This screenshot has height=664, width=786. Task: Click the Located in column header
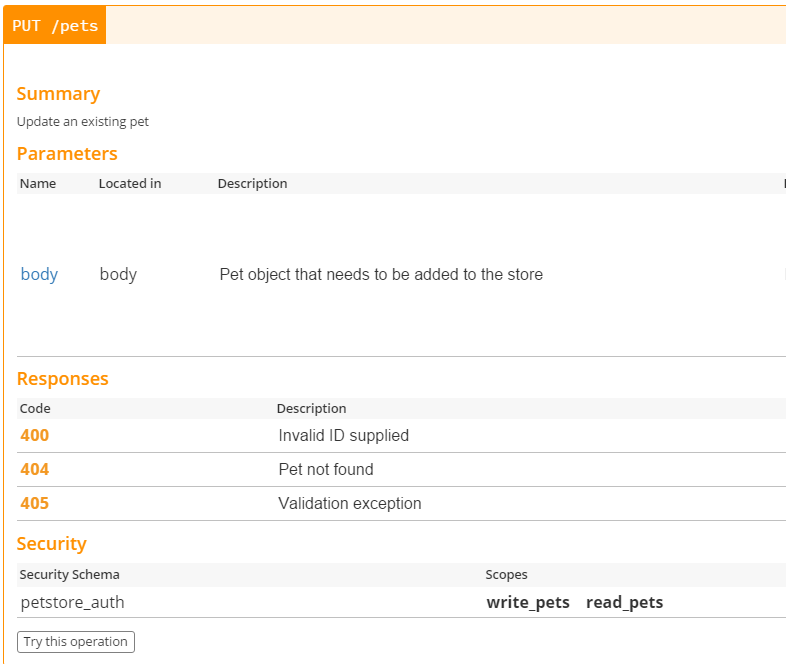click(130, 184)
